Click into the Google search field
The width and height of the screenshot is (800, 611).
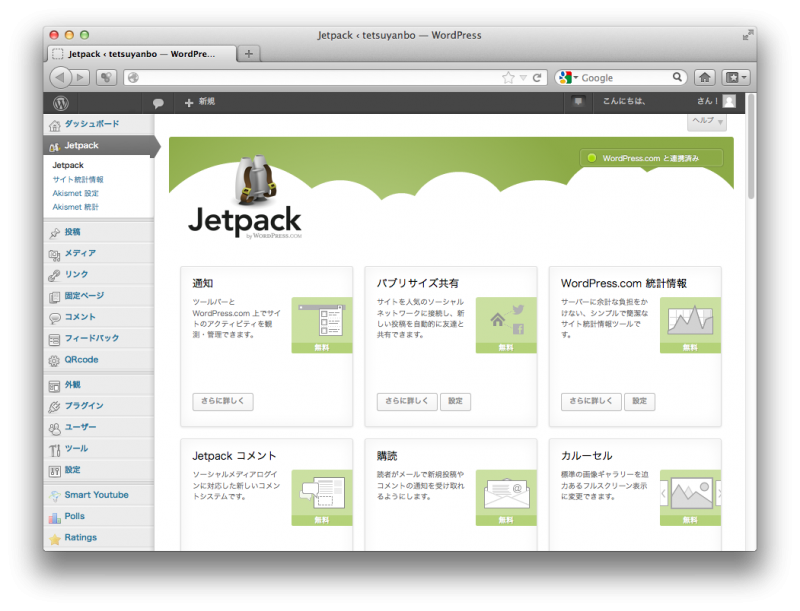(x=625, y=78)
